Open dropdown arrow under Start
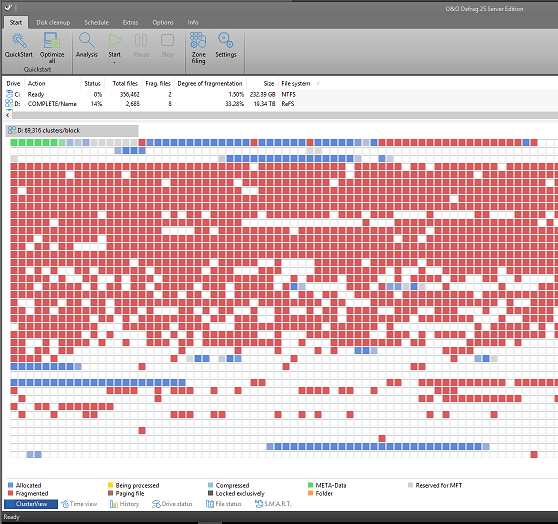 115,63
